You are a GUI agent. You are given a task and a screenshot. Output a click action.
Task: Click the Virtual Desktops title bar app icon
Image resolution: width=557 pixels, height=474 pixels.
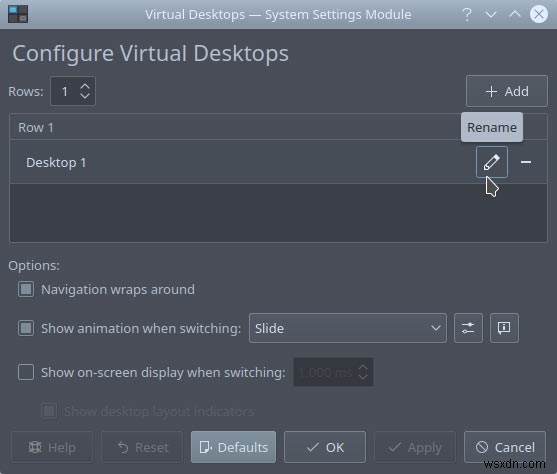(x=18, y=14)
